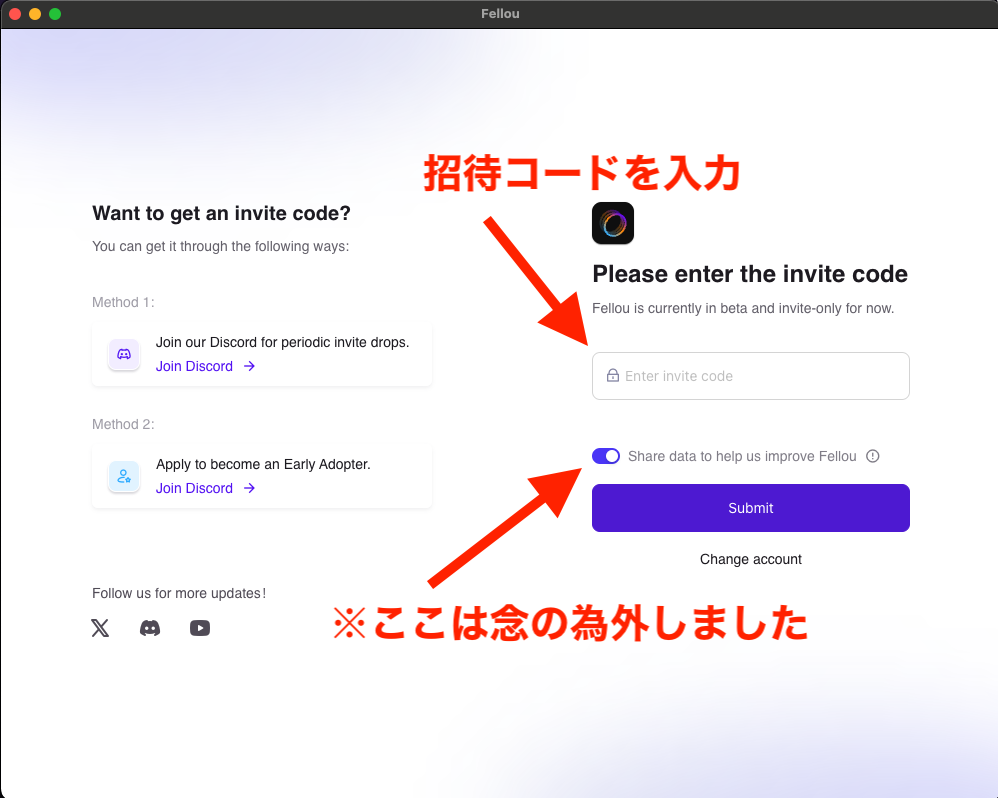Open the YouTube social icon
998x798 pixels.
(x=200, y=628)
